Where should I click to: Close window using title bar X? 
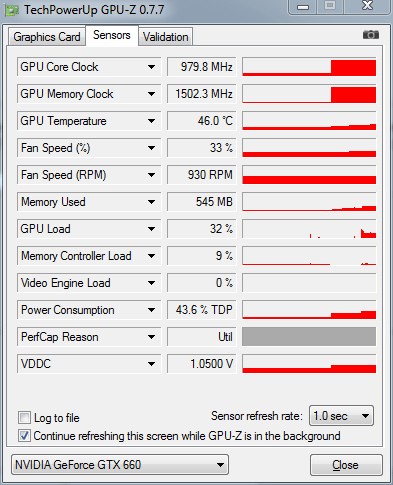[x=367, y=6]
